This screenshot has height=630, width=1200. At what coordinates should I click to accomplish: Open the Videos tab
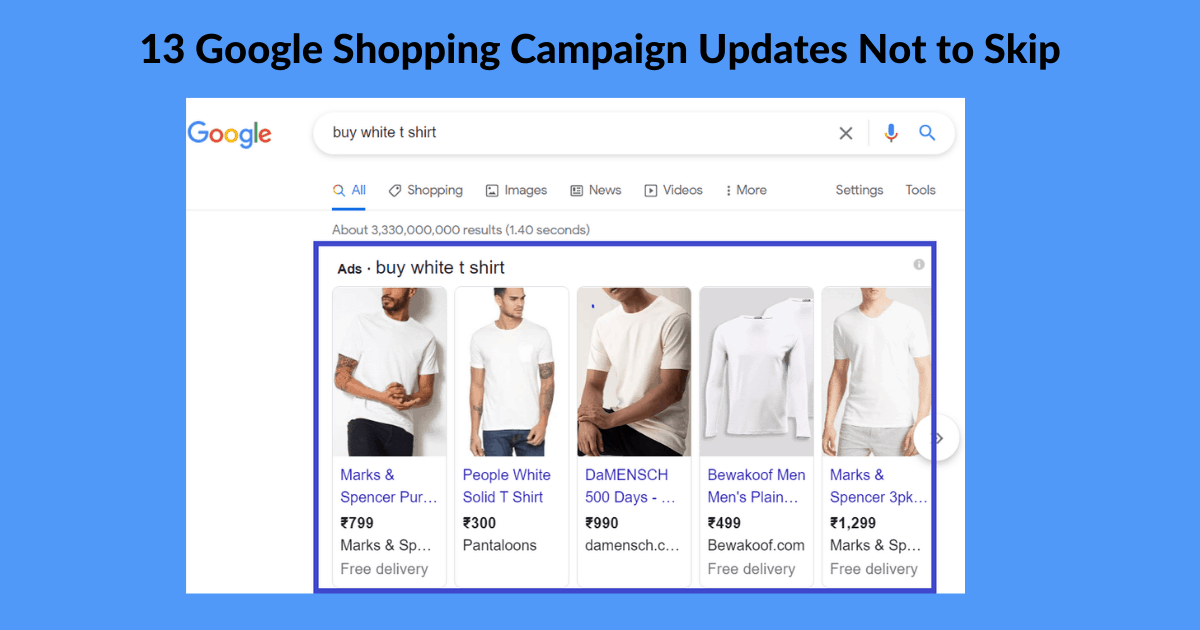coord(673,190)
